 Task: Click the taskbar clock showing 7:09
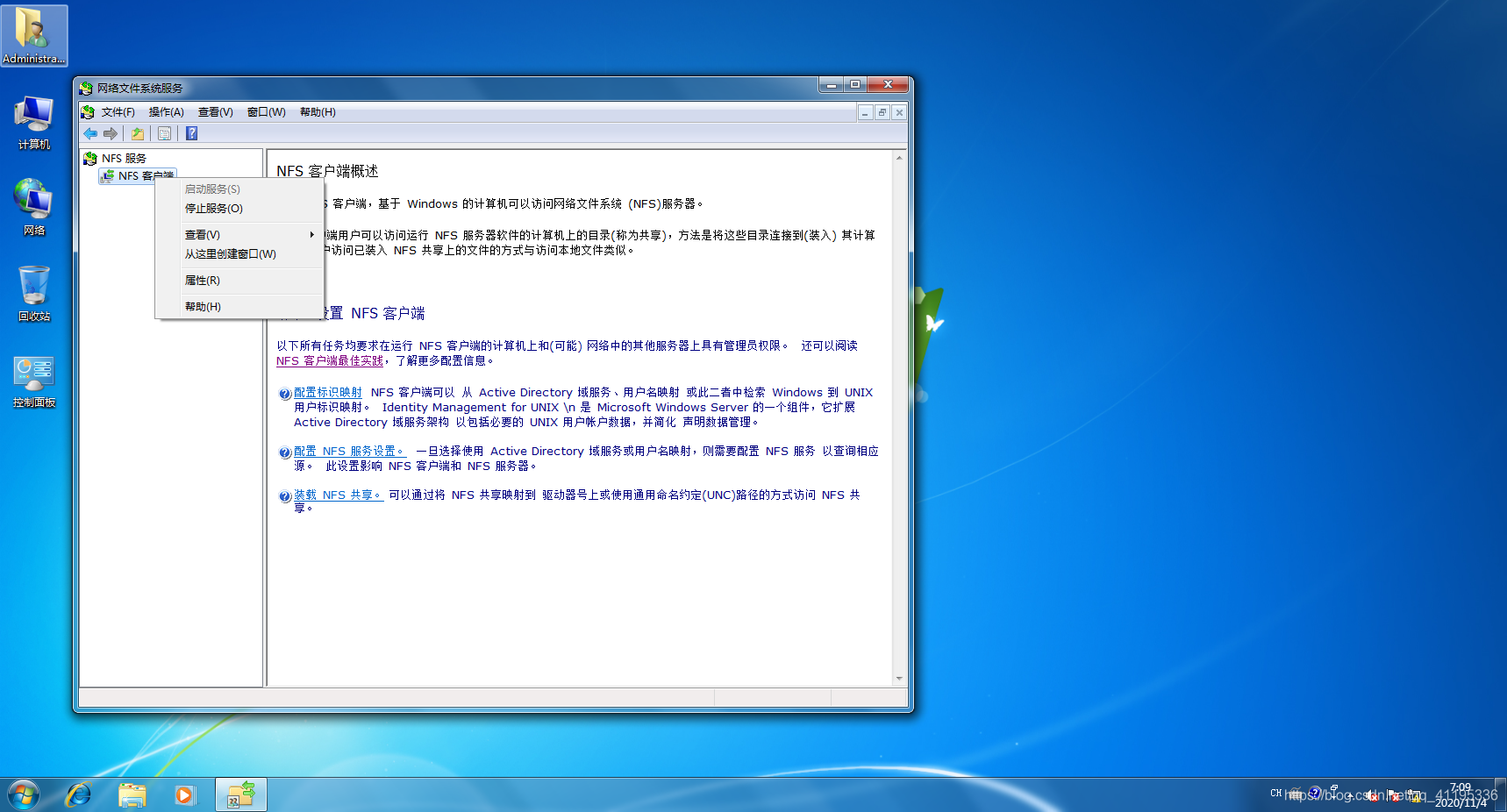click(x=1461, y=795)
